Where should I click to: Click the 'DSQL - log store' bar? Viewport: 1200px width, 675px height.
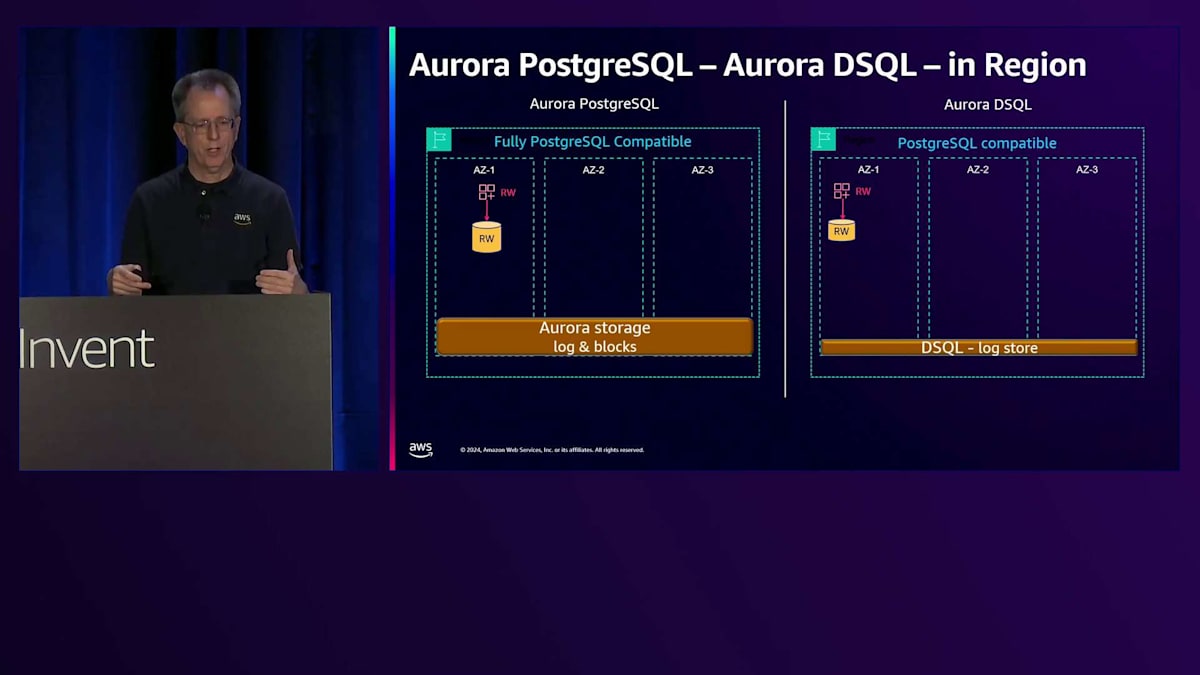pos(979,348)
